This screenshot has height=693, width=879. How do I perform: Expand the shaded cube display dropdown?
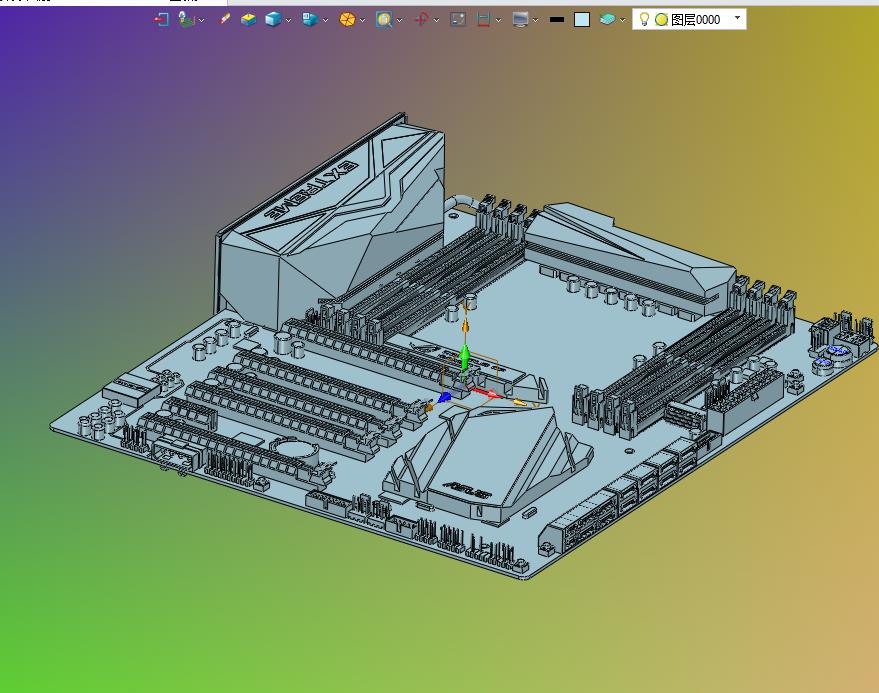point(288,20)
